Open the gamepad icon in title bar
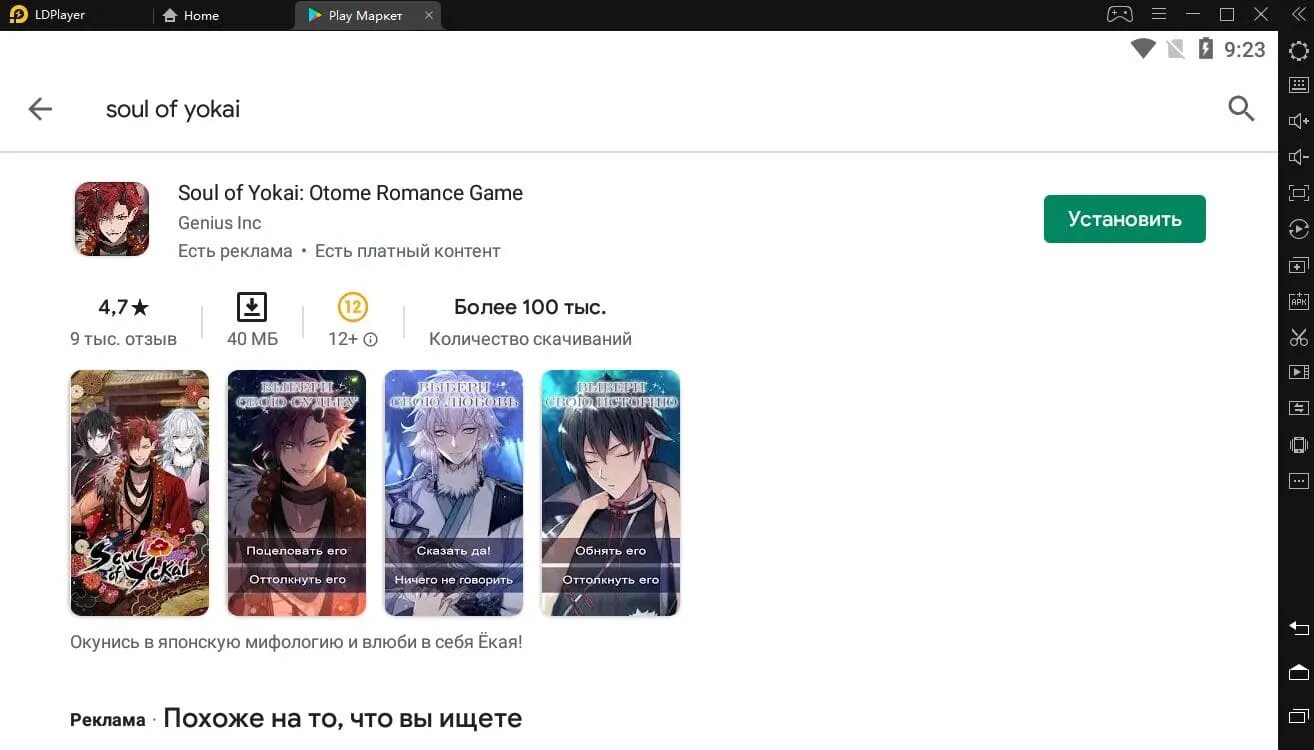The width and height of the screenshot is (1314, 750). [1119, 15]
